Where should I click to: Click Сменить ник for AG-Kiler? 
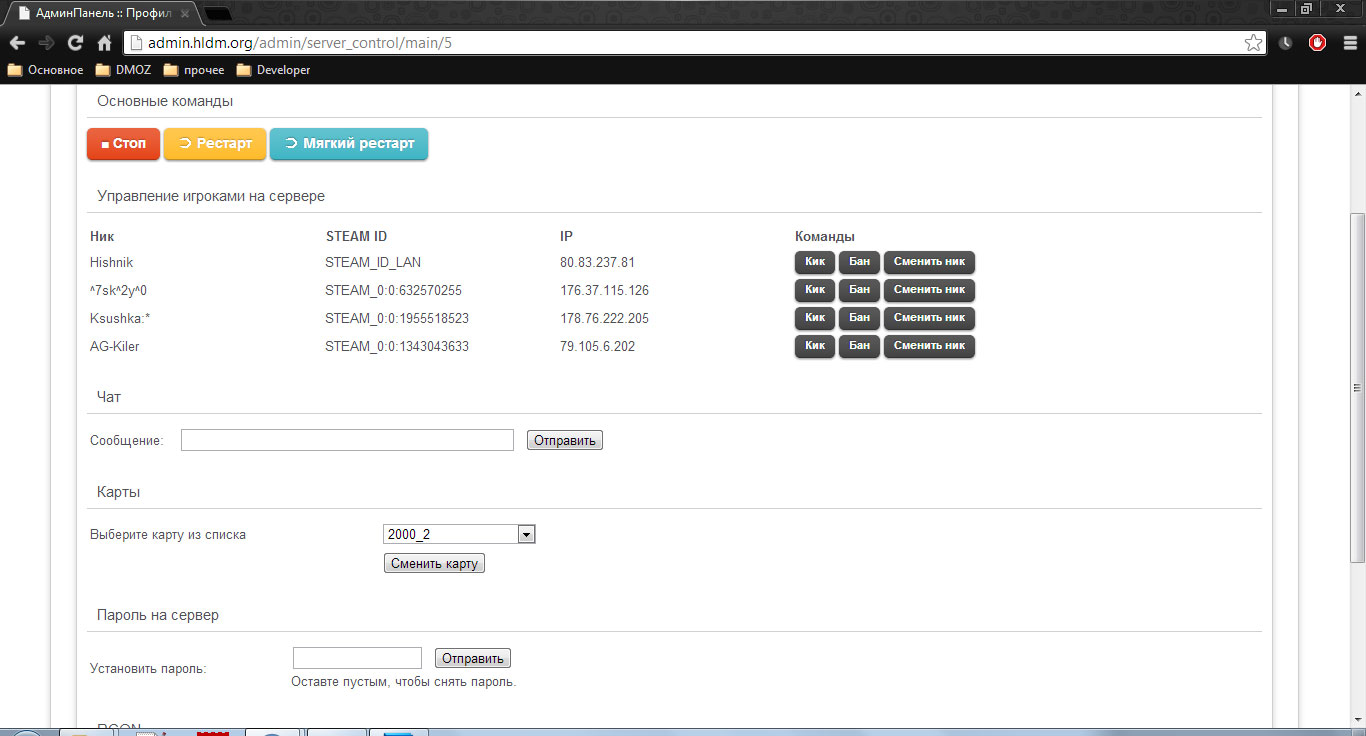(929, 347)
